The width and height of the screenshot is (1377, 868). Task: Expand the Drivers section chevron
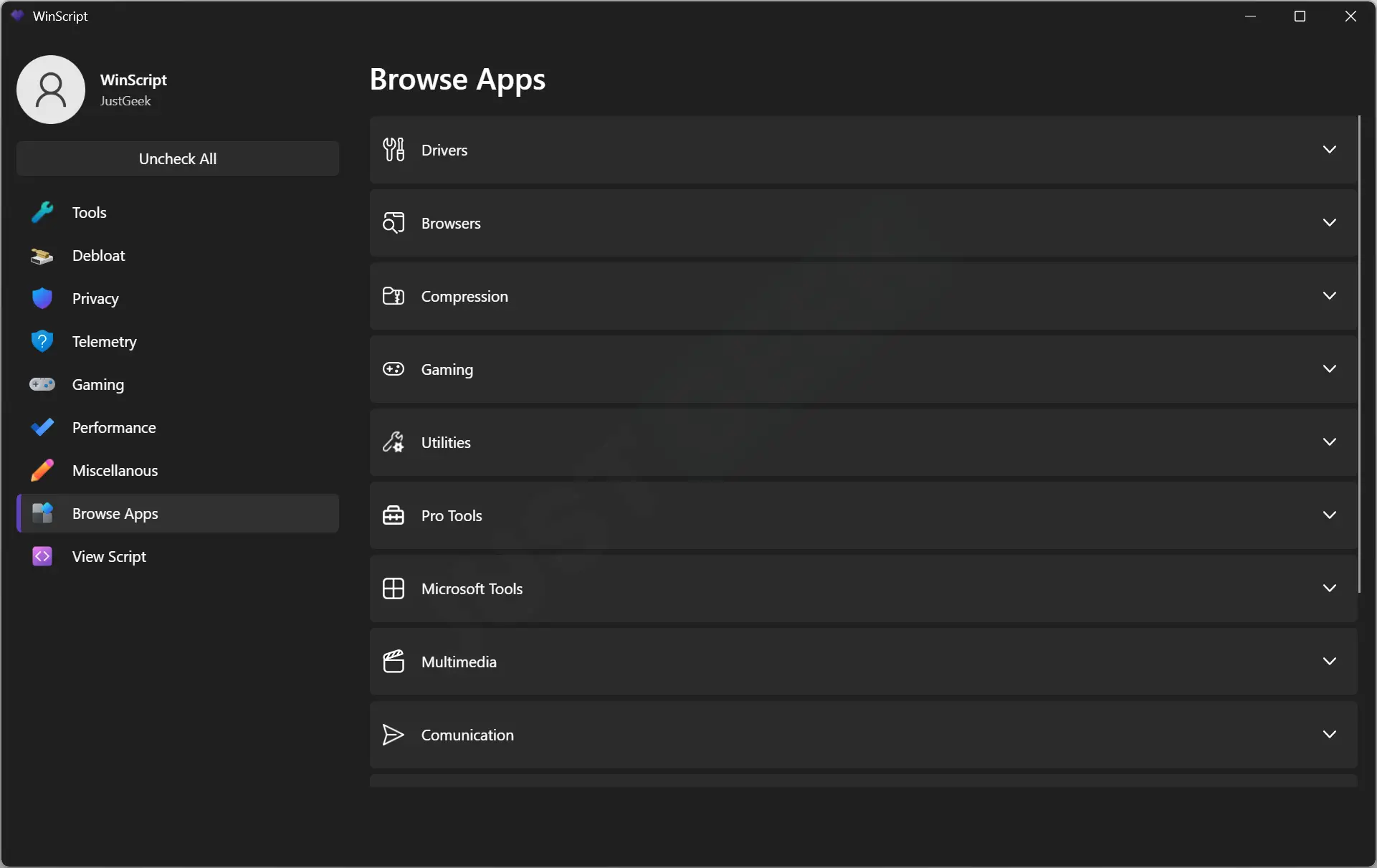click(x=1330, y=149)
